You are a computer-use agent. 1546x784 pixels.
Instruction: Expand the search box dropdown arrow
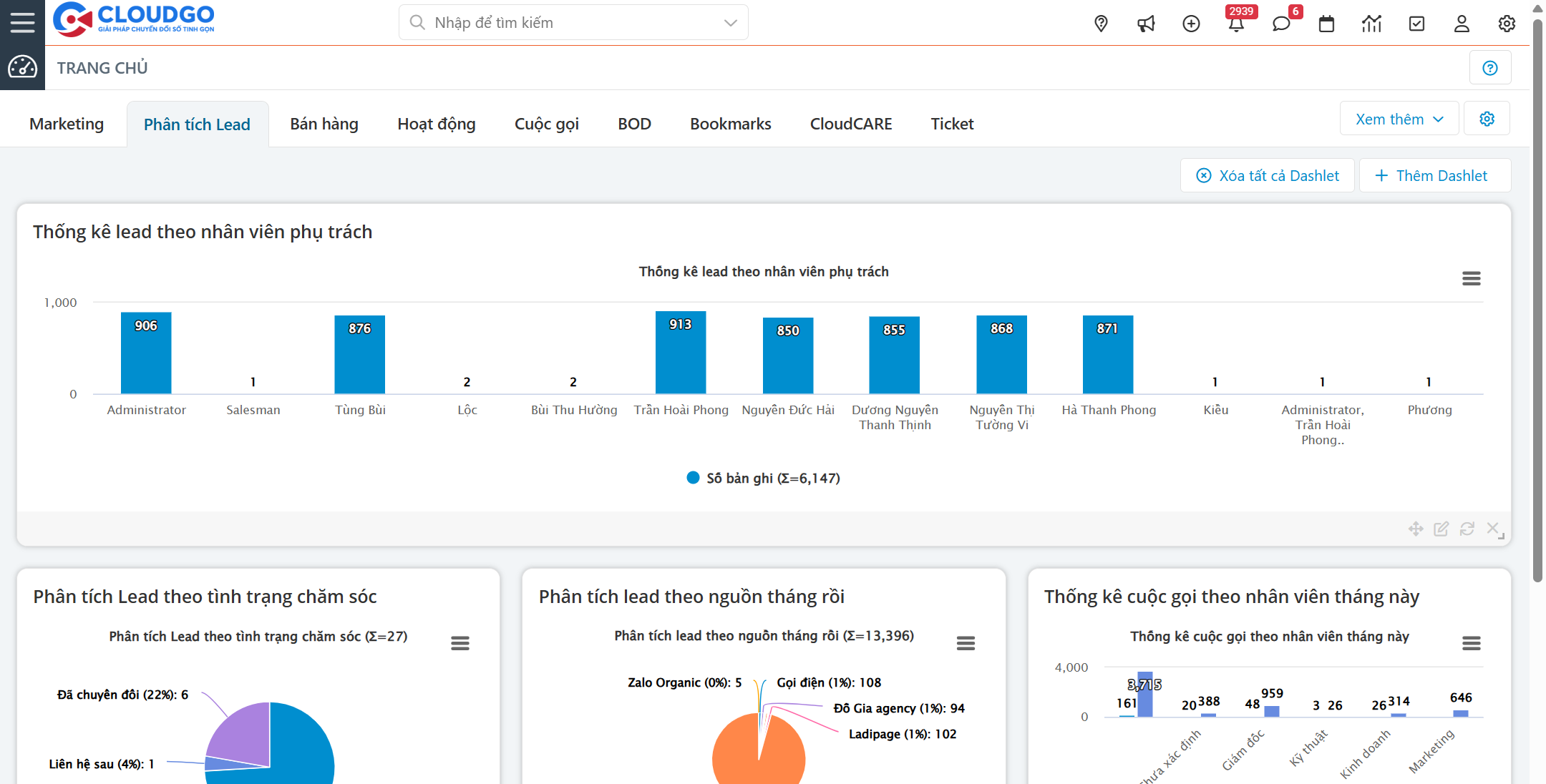(730, 23)
